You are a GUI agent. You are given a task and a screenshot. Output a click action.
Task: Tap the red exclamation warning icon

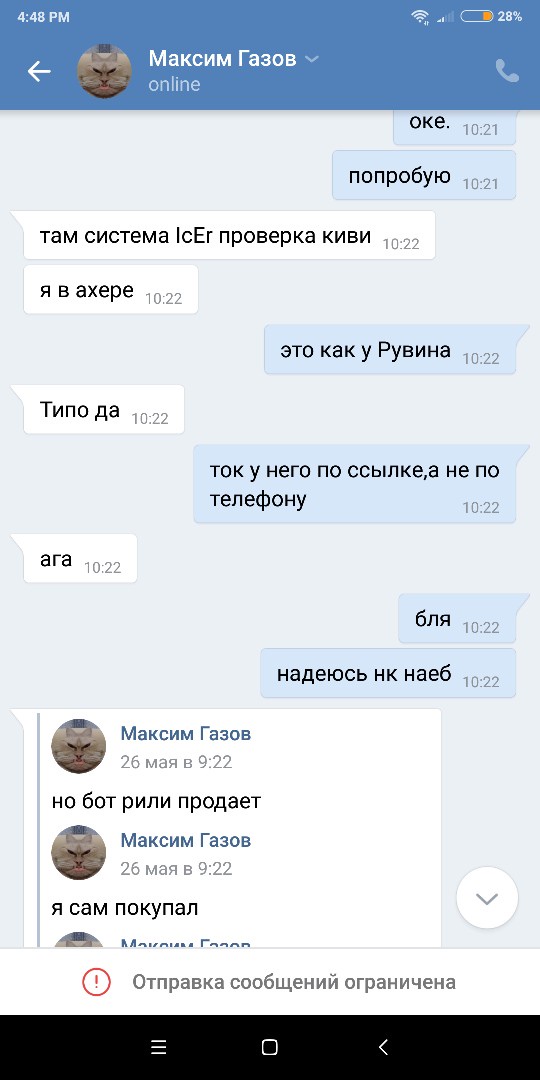[96, 982]
